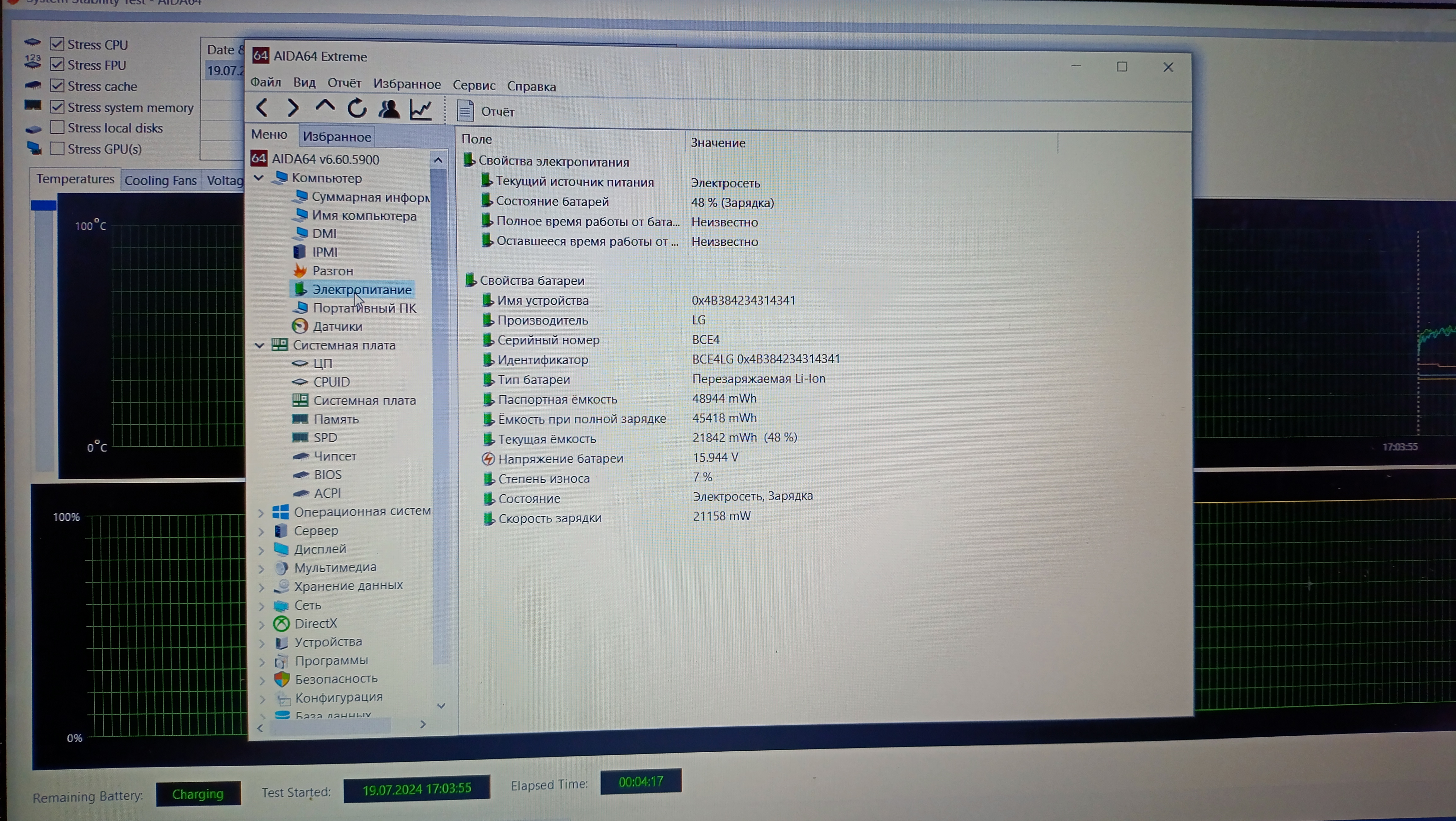This screenshot has width=1456, height=821.
Task: Switch to Избранное panel tab
Action: tap(337, 136)
